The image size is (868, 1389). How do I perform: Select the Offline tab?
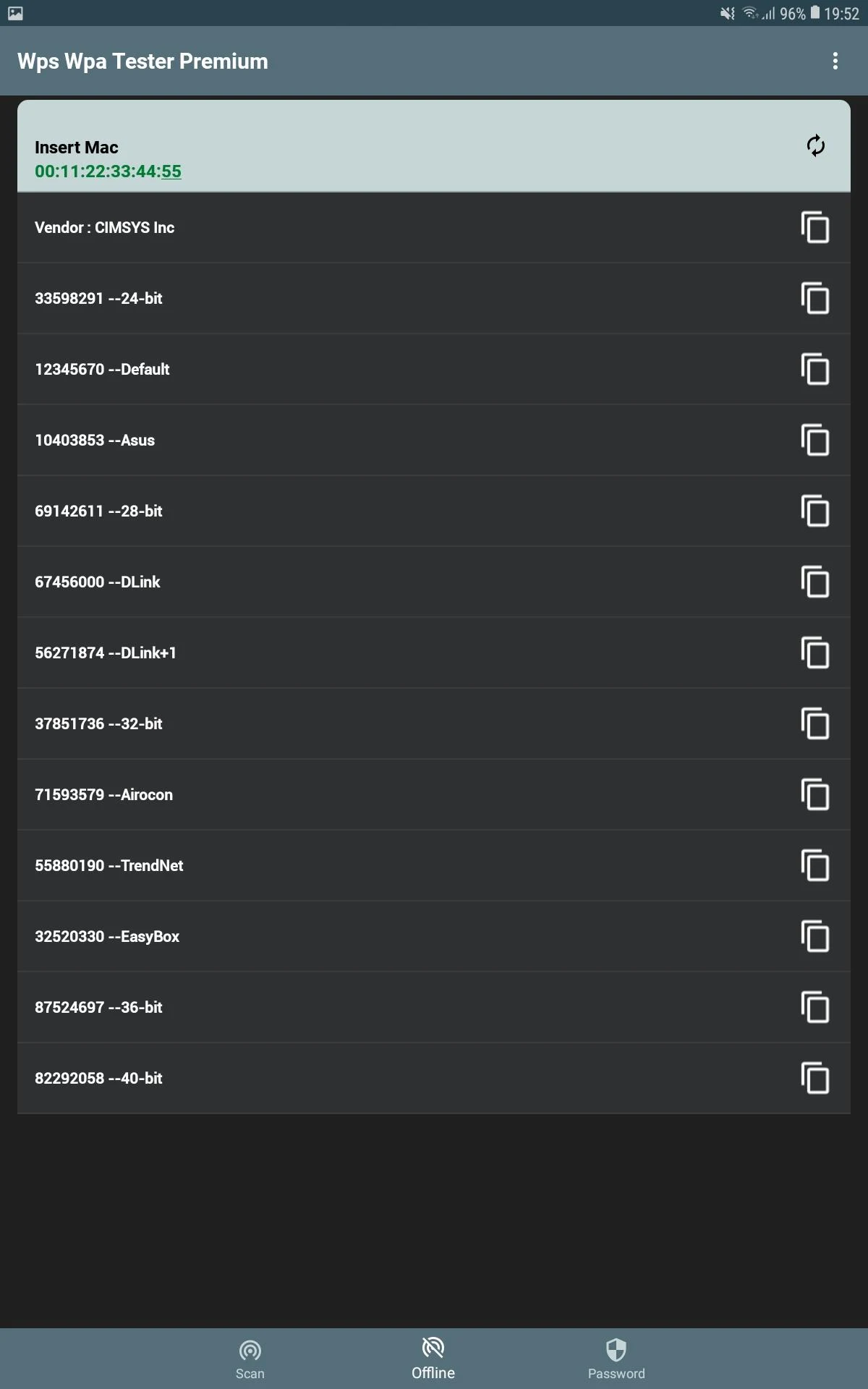[x=433, y=1359]
